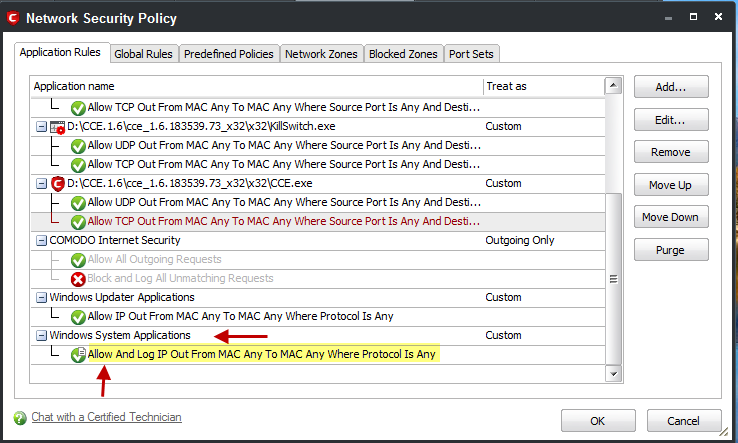The height and width of the screenshot is (443, 738).
Task: Maximize the Network Security Policy window
Action: pos(693,17)
